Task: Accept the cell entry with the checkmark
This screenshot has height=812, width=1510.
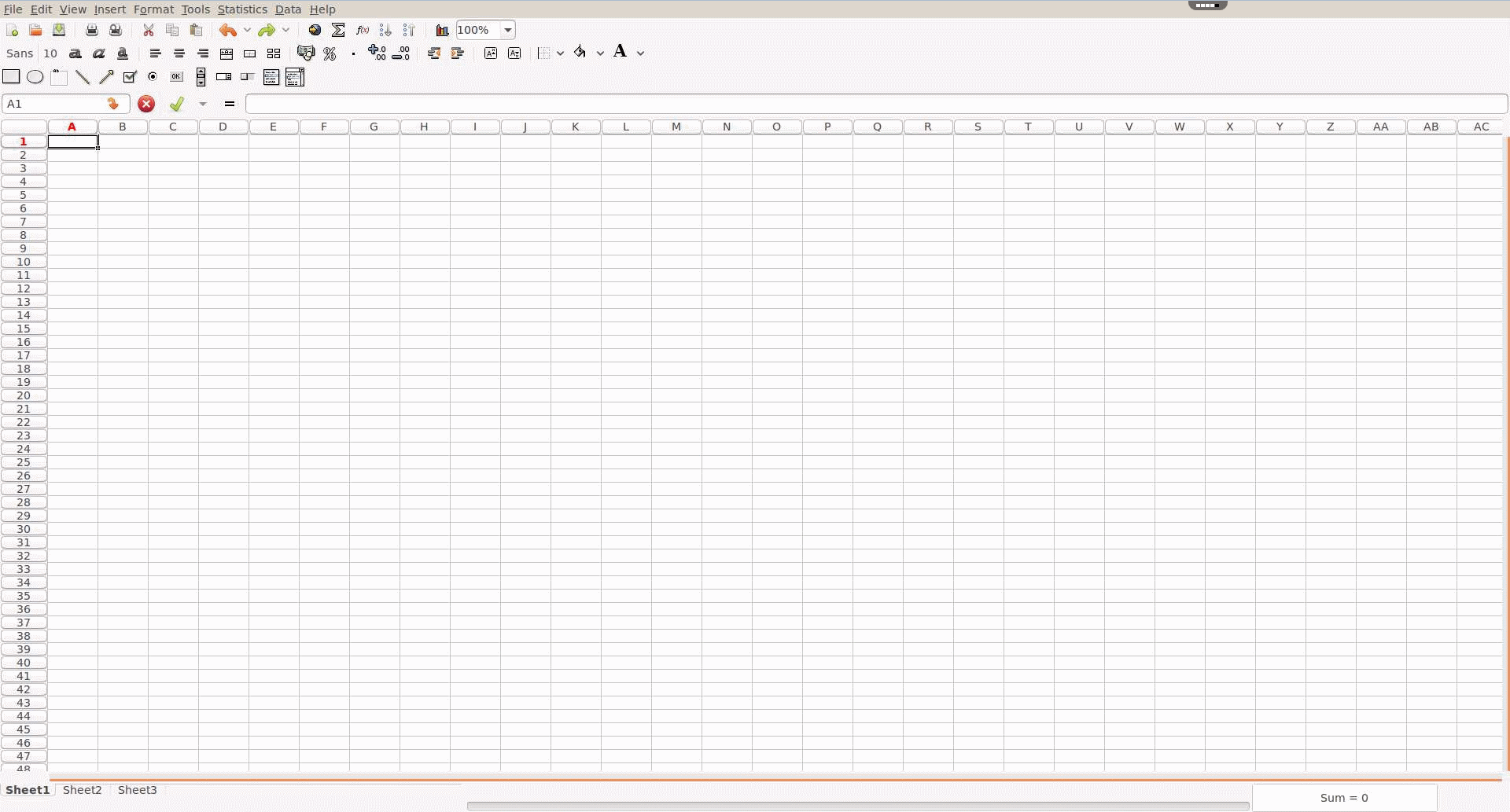Action: [176, 104]
